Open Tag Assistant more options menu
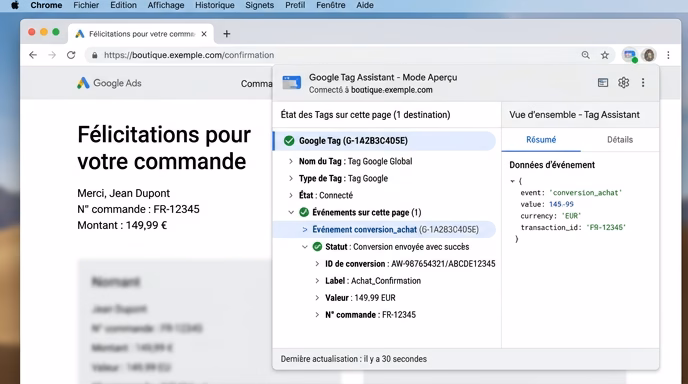Image resolution: width=688 pixels, height=384 pixels. tap(643, 83)
